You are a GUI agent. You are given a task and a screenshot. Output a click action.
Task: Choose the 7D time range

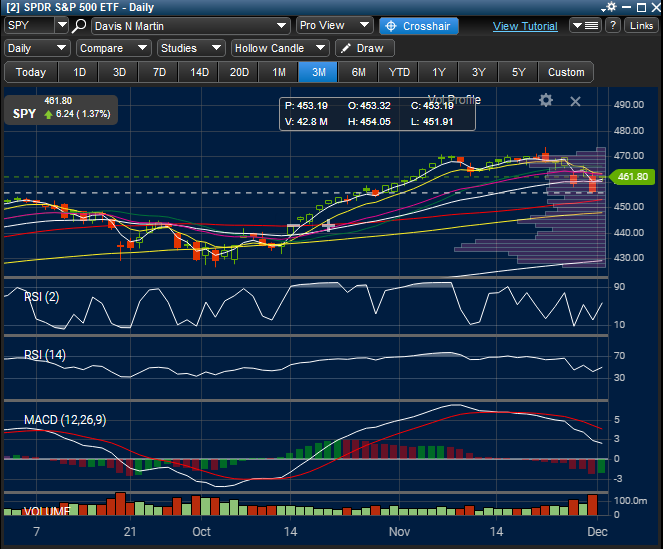click(x=159, y=72)
